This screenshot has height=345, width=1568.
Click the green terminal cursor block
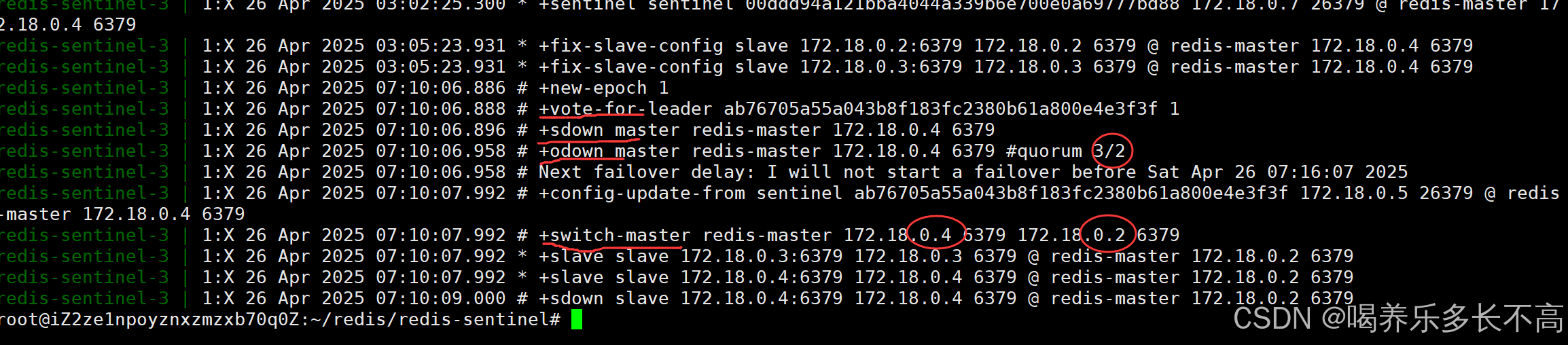577,319
